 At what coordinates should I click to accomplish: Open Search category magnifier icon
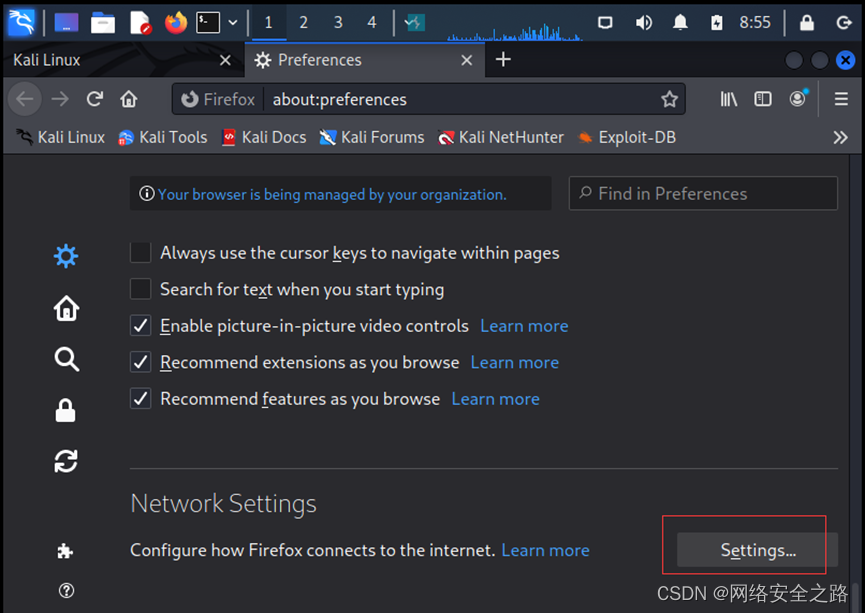click(66, 359)
